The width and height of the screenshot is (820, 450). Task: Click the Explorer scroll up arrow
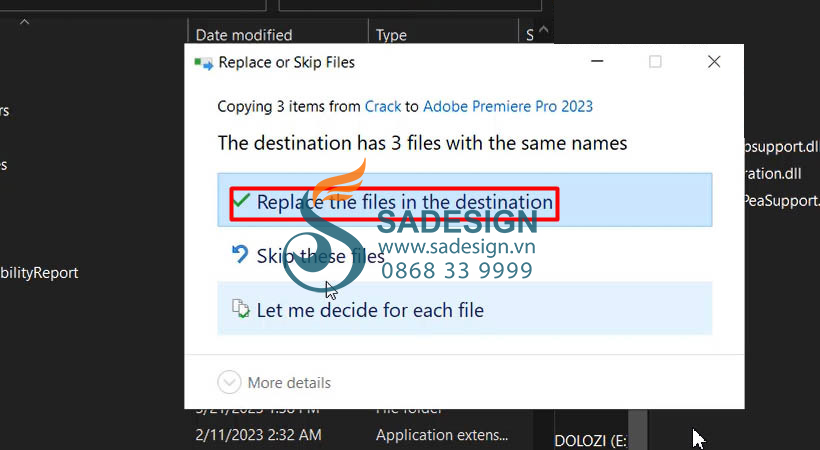[544, 29]
